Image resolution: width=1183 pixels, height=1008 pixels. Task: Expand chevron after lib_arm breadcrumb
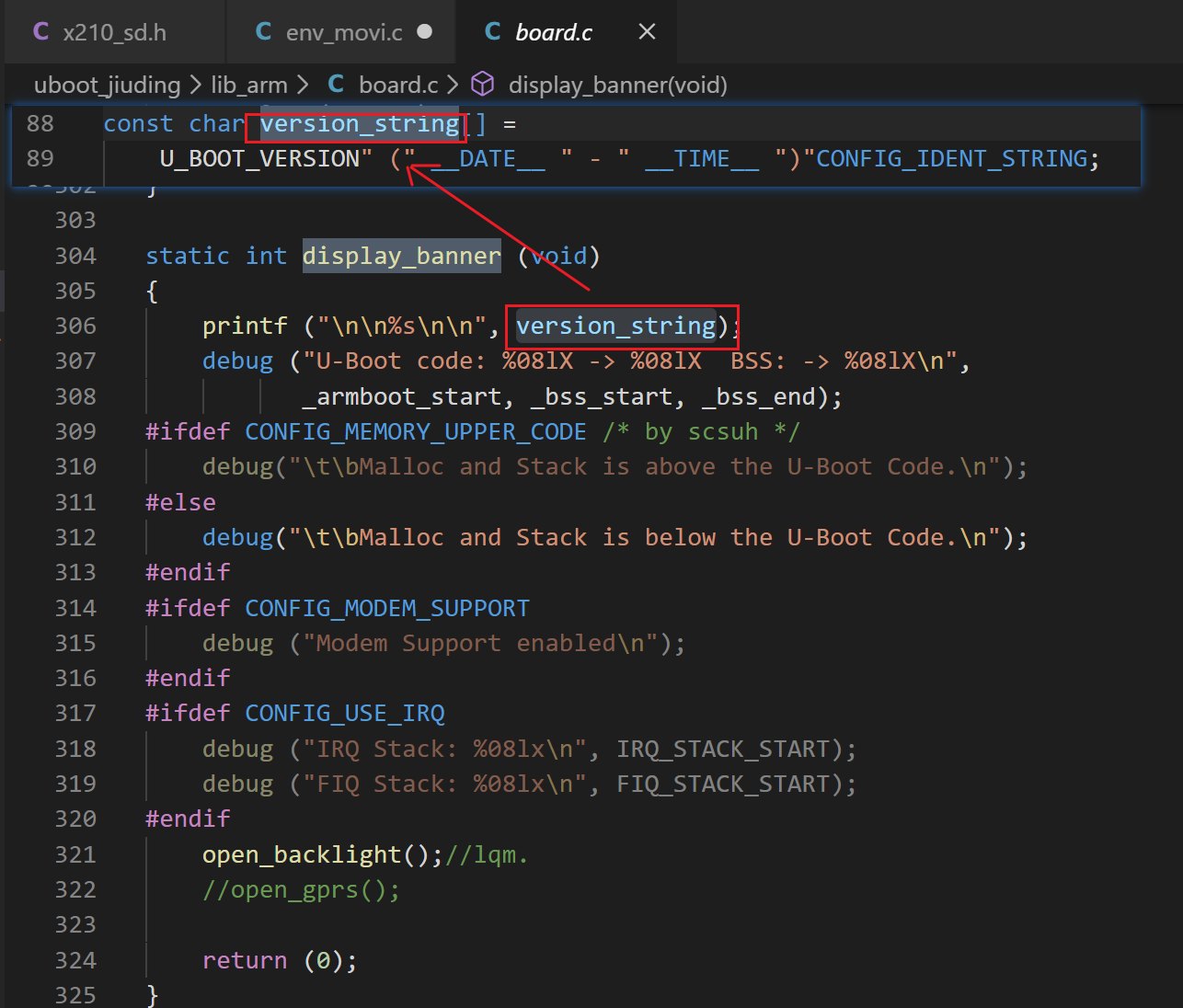click(302, 85)
